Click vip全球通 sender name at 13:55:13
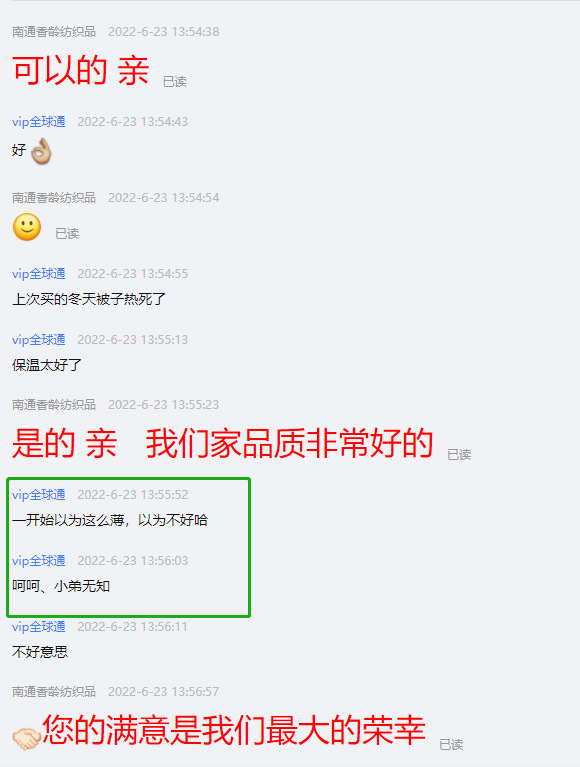580x767 pixels. tap(39, 340)
